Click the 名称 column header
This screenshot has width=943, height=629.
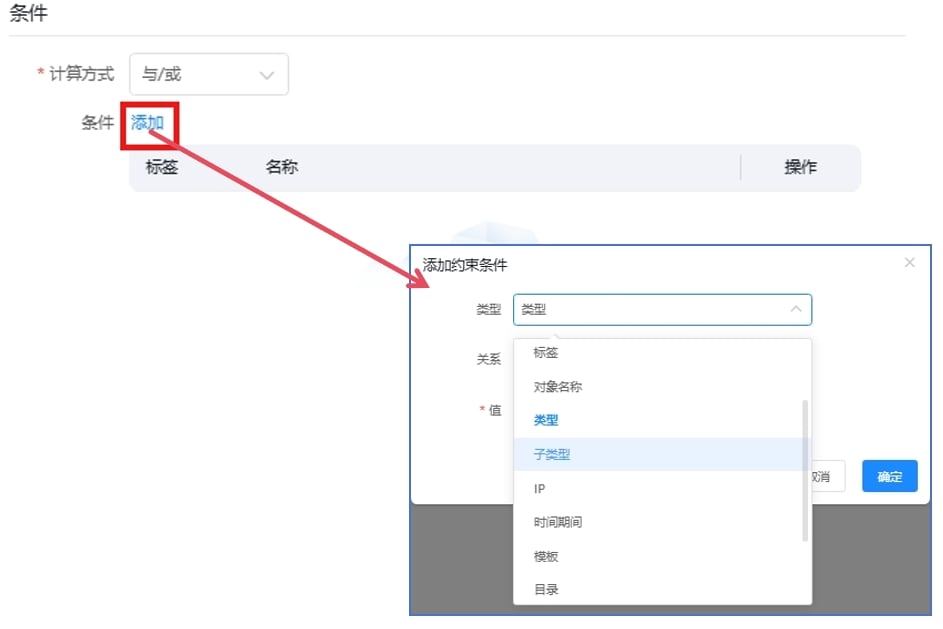281,167
